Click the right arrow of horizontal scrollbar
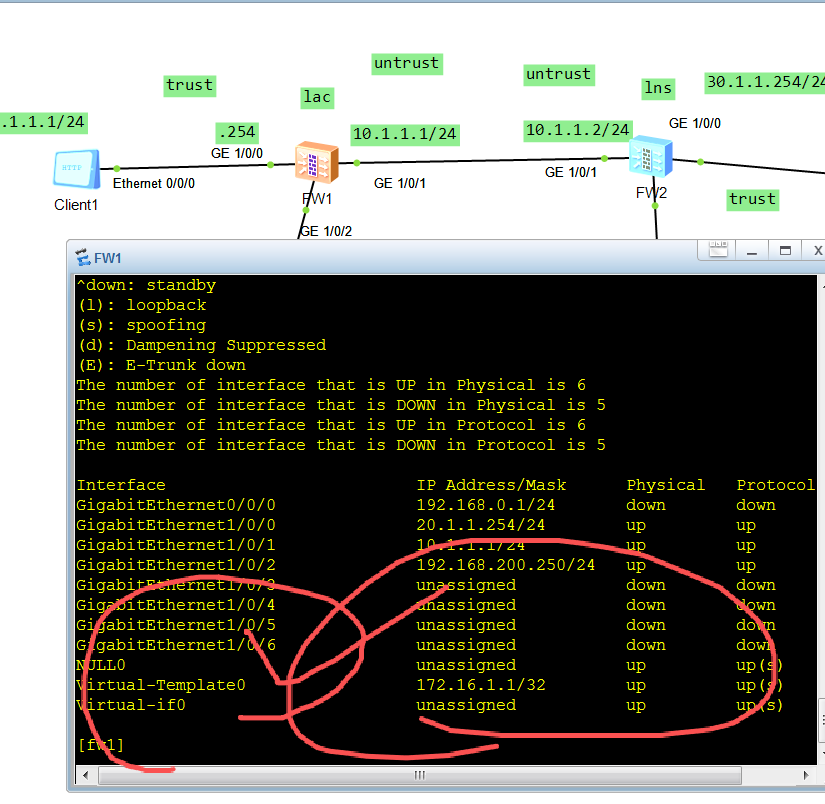This screenshot has height=804, width=825. 806,775
